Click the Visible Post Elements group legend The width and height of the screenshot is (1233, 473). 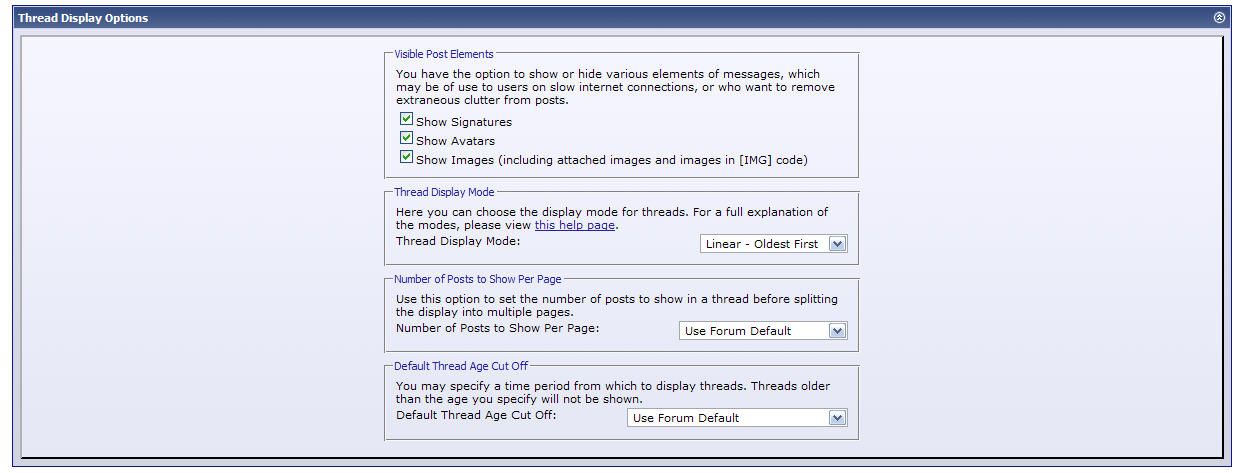coord(444,54)
